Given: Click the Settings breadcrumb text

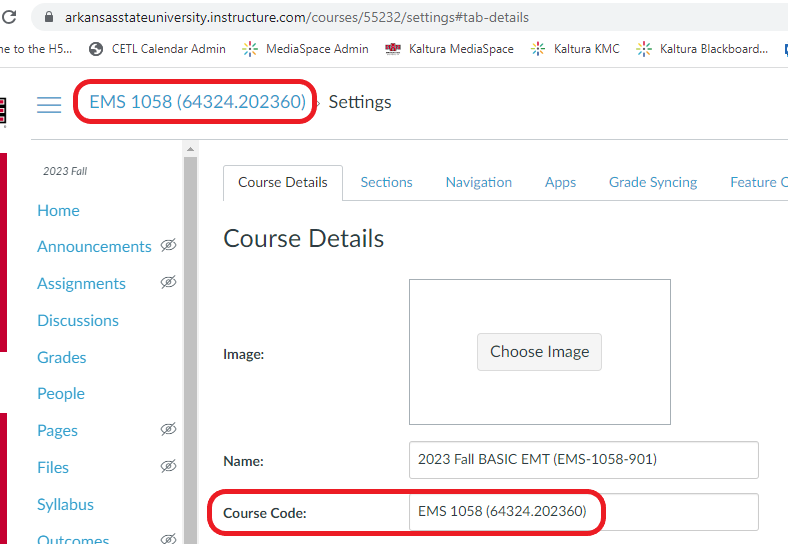Looking at the screenshot, I should pos(360,102).
